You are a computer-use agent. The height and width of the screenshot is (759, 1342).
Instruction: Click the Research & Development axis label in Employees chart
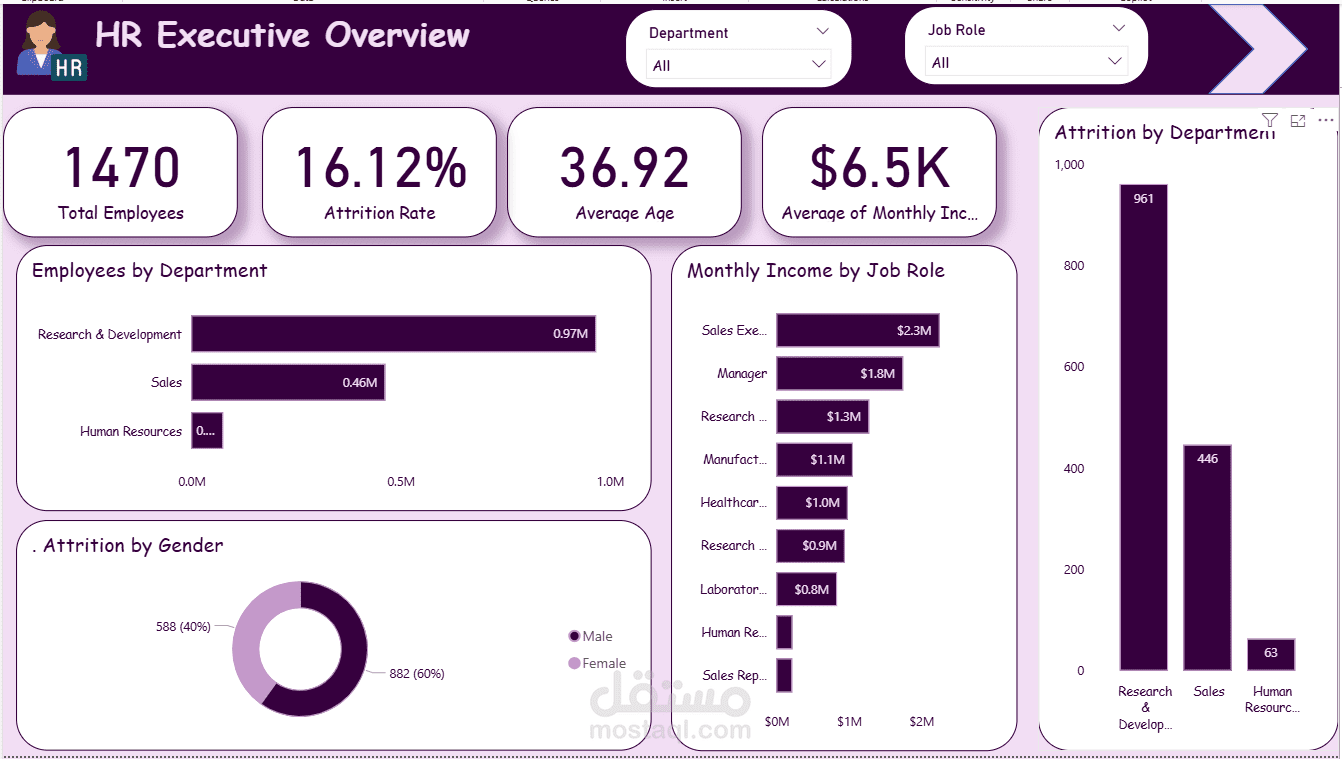click(110, 334)
